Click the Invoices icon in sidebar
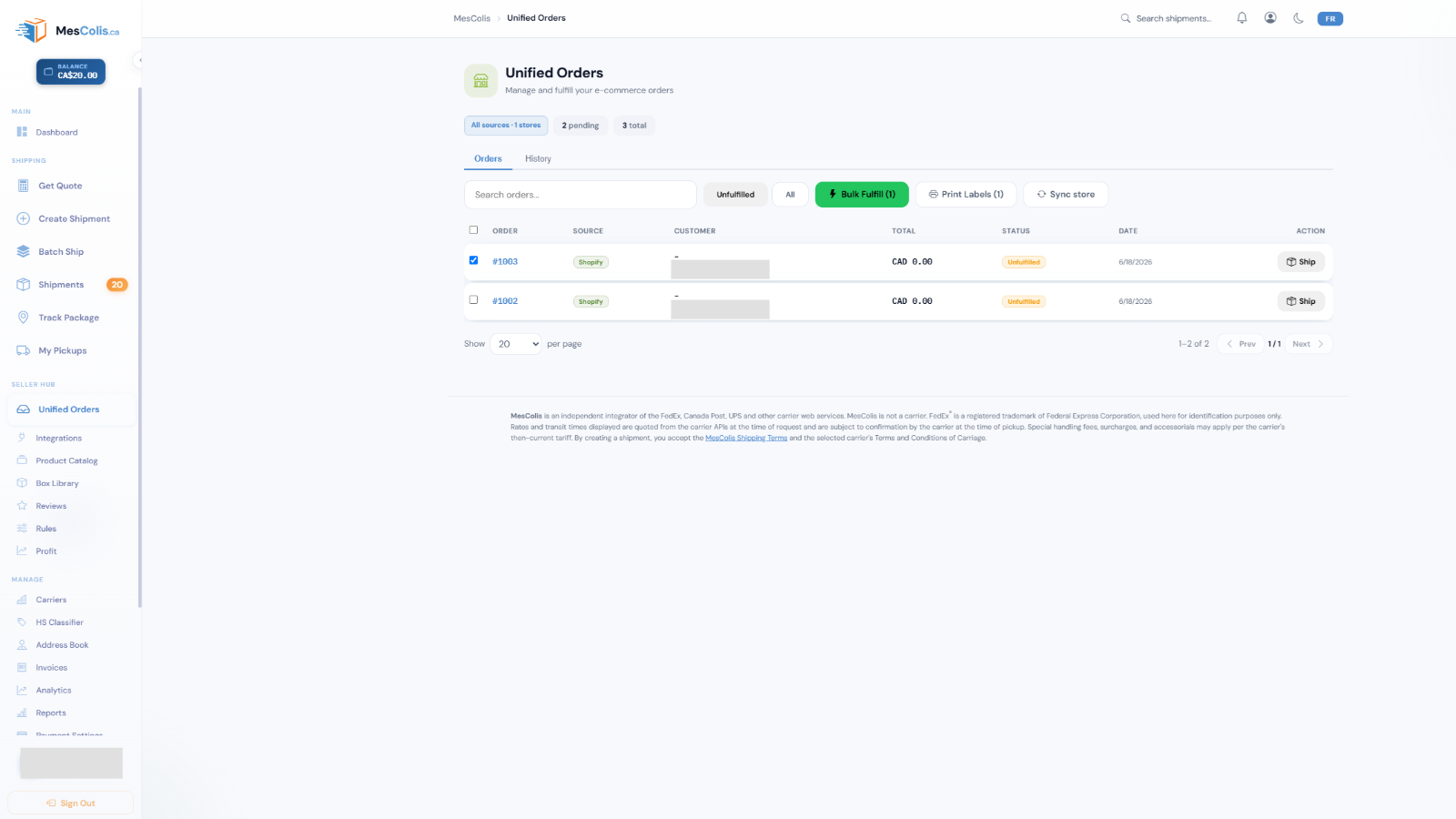The image size is (1456, 819). coord(22,668)
